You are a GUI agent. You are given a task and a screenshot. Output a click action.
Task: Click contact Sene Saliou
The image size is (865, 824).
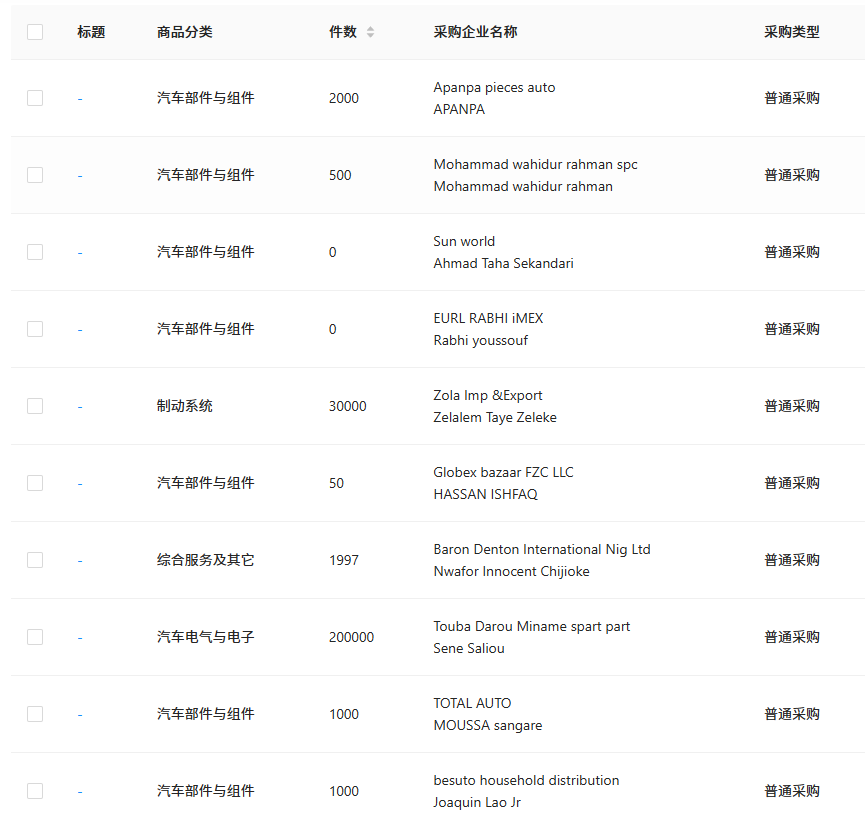[x=469, y=649]
